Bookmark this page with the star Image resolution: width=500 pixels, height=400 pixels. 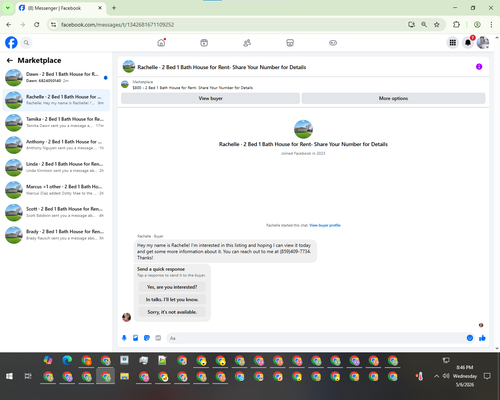click(437, 25)
